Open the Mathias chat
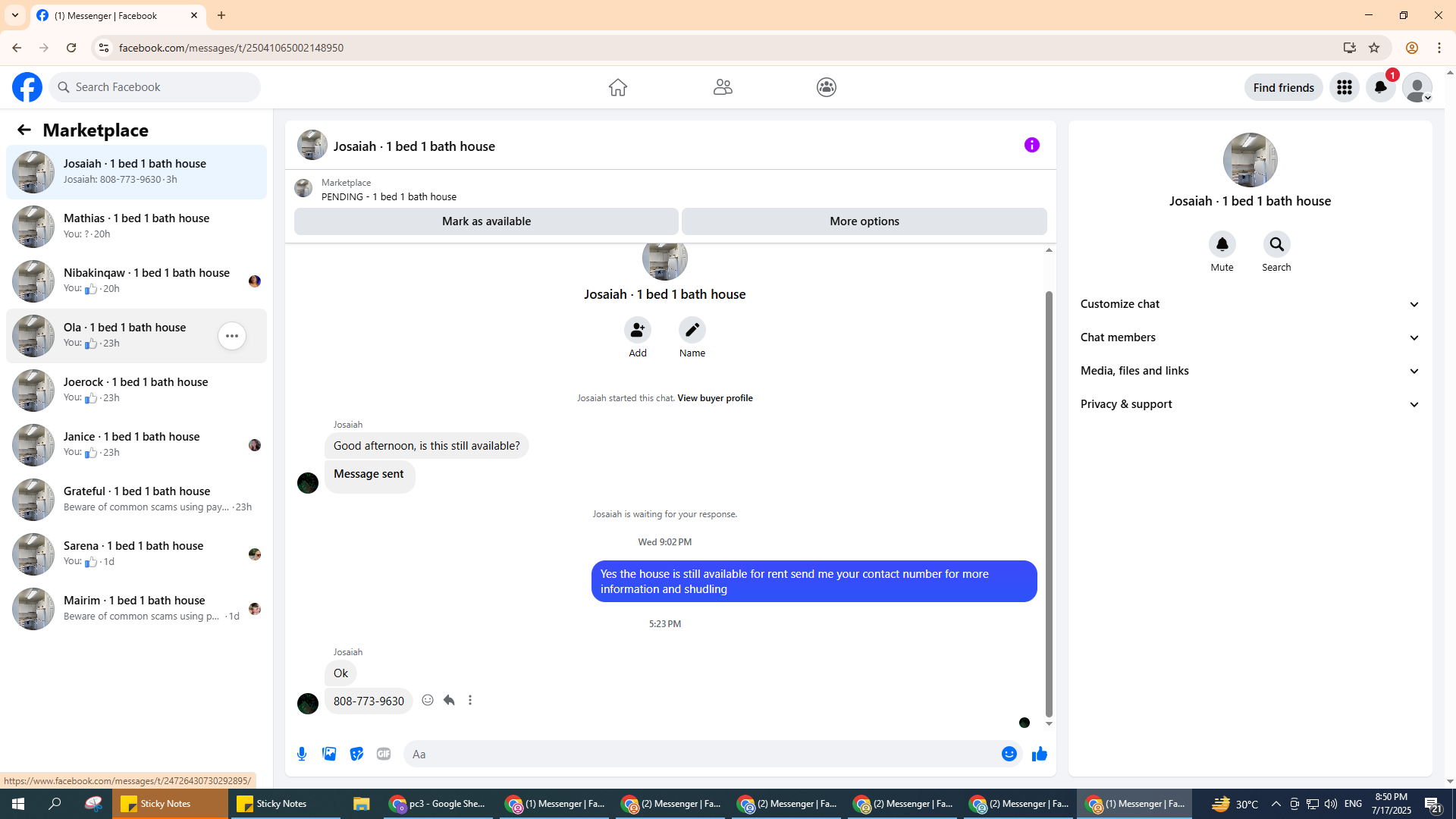1456x819 pixels. 136,227
